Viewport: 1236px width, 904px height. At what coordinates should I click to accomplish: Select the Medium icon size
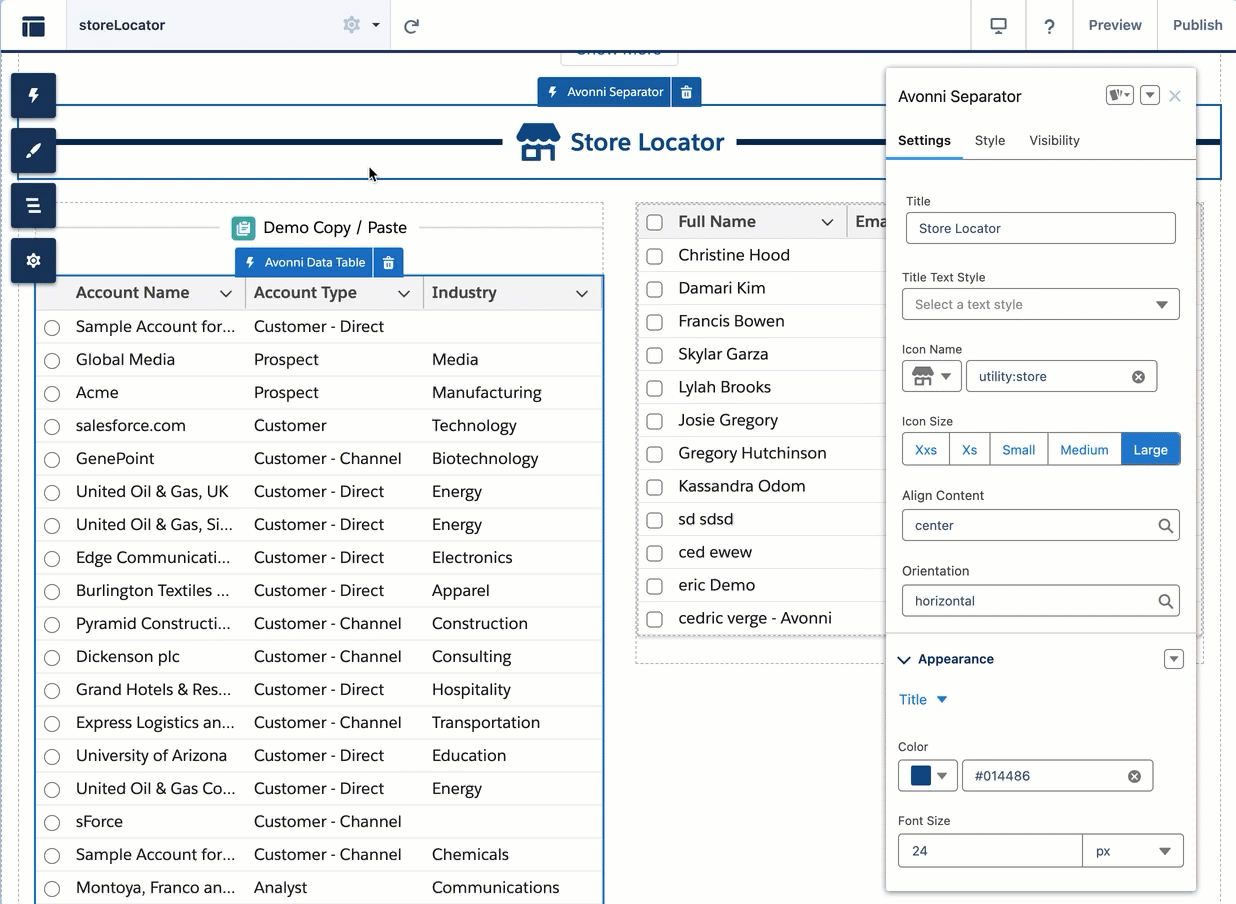point(1084,450)
